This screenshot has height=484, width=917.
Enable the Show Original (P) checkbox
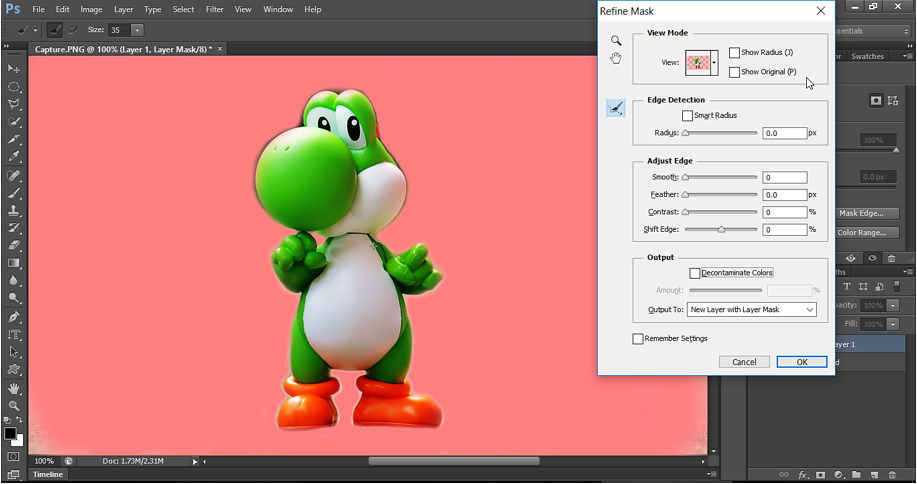pyautogui.click(x=734, y=72)
